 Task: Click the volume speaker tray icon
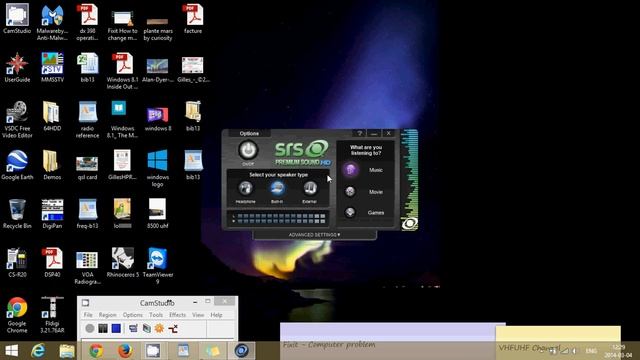pos(574,351)
